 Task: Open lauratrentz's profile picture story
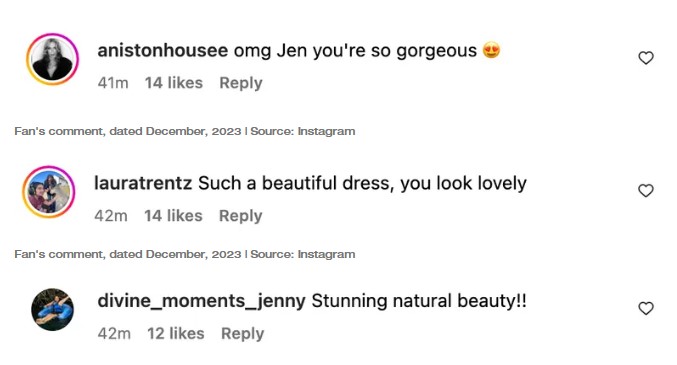click(49, 191)
